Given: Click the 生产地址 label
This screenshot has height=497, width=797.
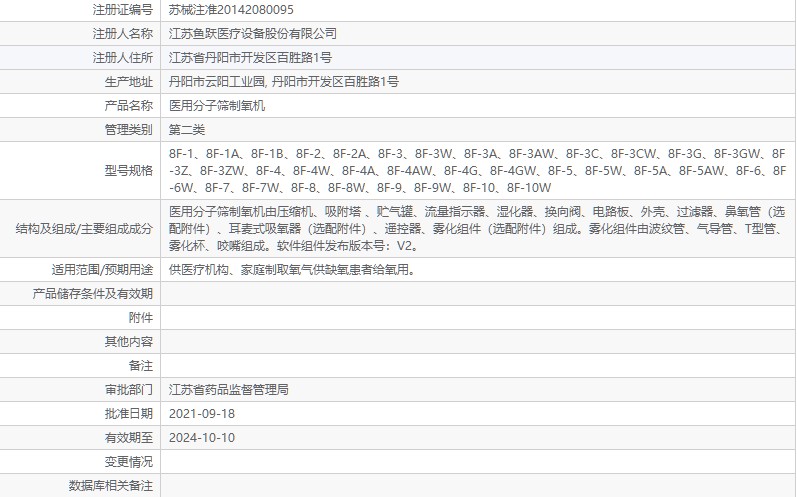Looking at the screenshot, I should [129, 81].
